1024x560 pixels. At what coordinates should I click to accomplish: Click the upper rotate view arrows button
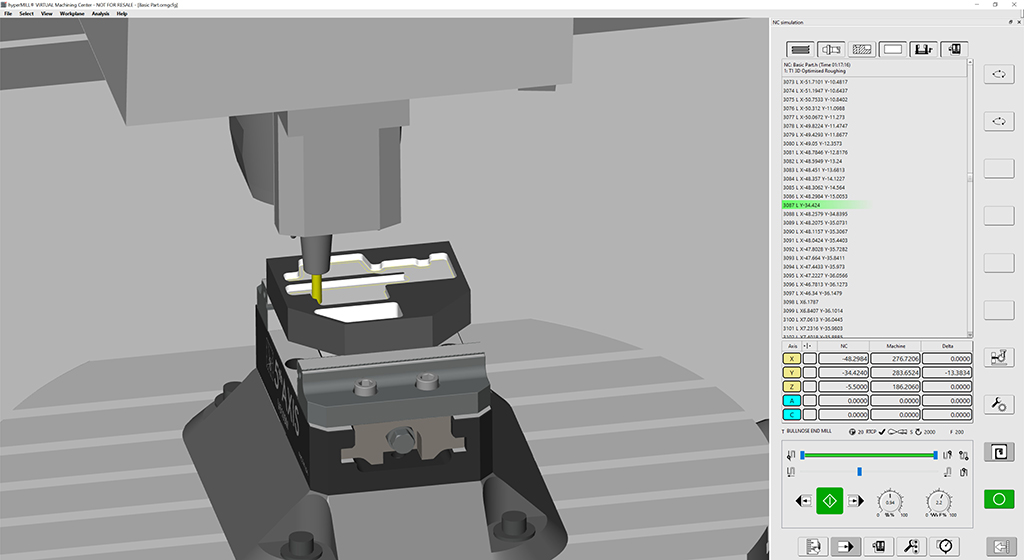tap(999, 74)
